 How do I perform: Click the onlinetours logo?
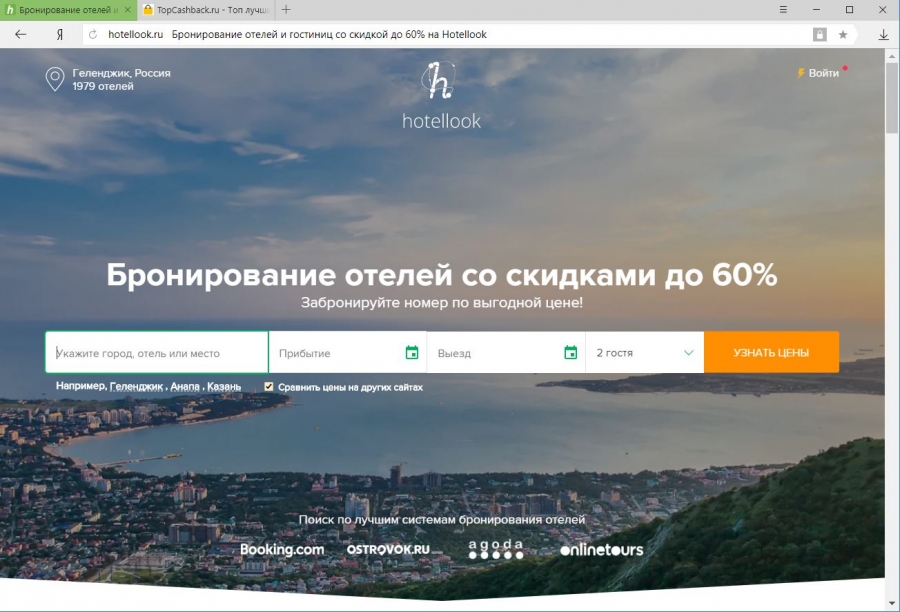click(x=602, y=549)
